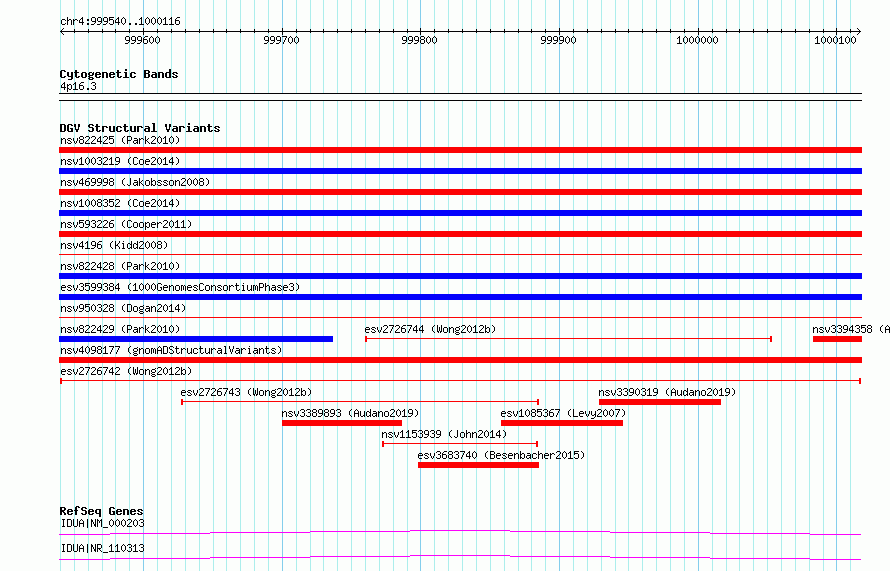Select the red nsv593226 variant bar

click(x=460, y=234)
